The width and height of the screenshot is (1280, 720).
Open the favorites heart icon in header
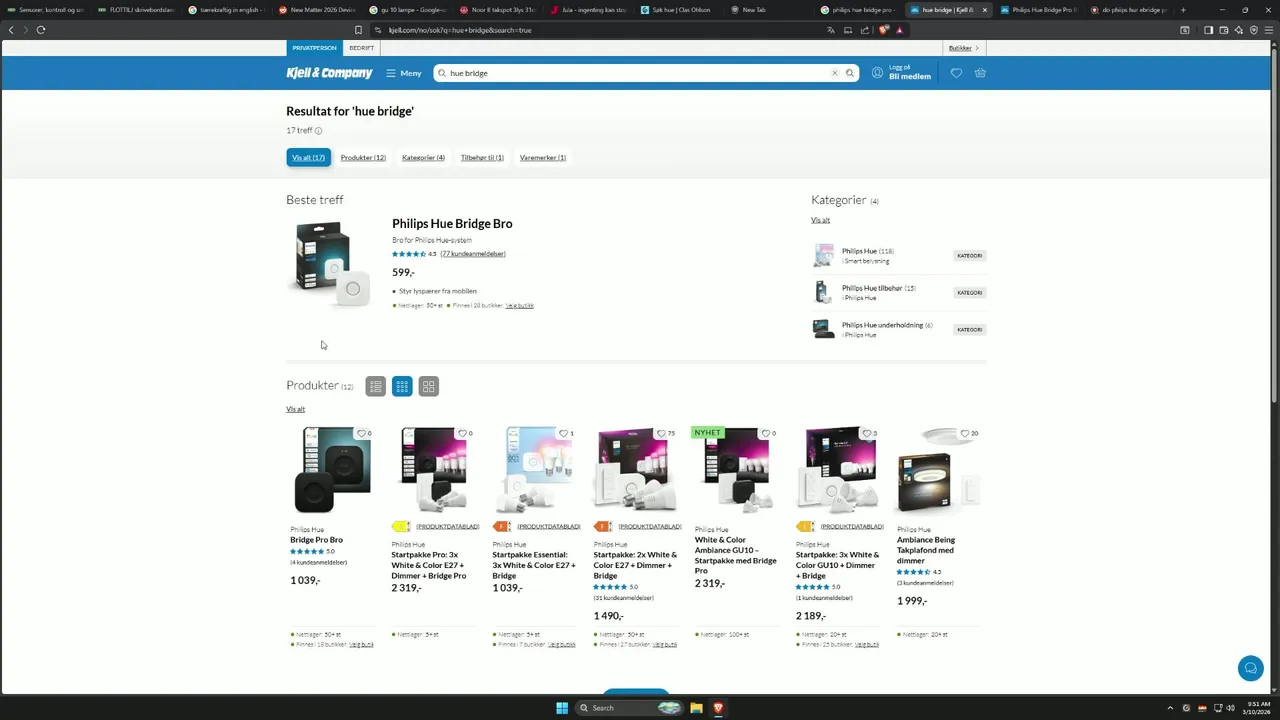(956, 73)
